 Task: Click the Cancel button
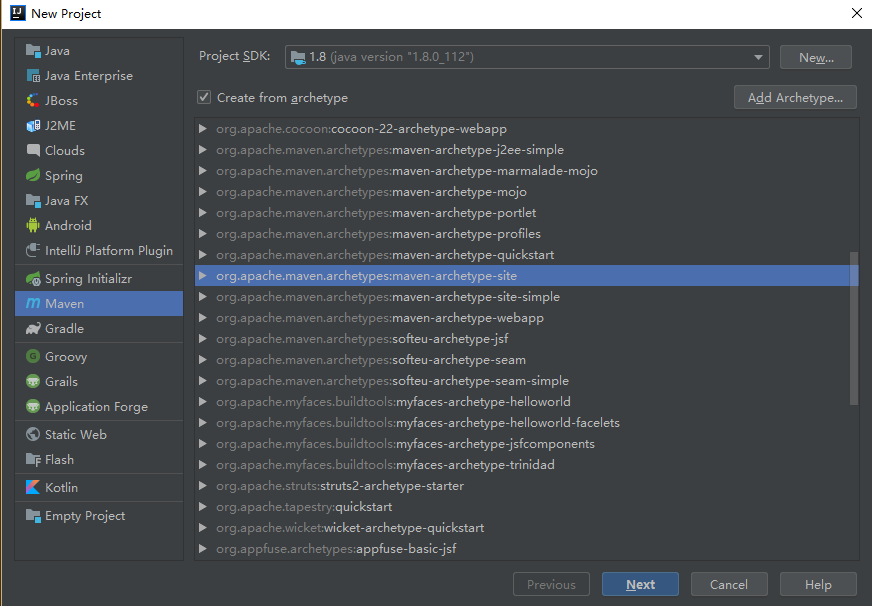click(x=729, y=584)
